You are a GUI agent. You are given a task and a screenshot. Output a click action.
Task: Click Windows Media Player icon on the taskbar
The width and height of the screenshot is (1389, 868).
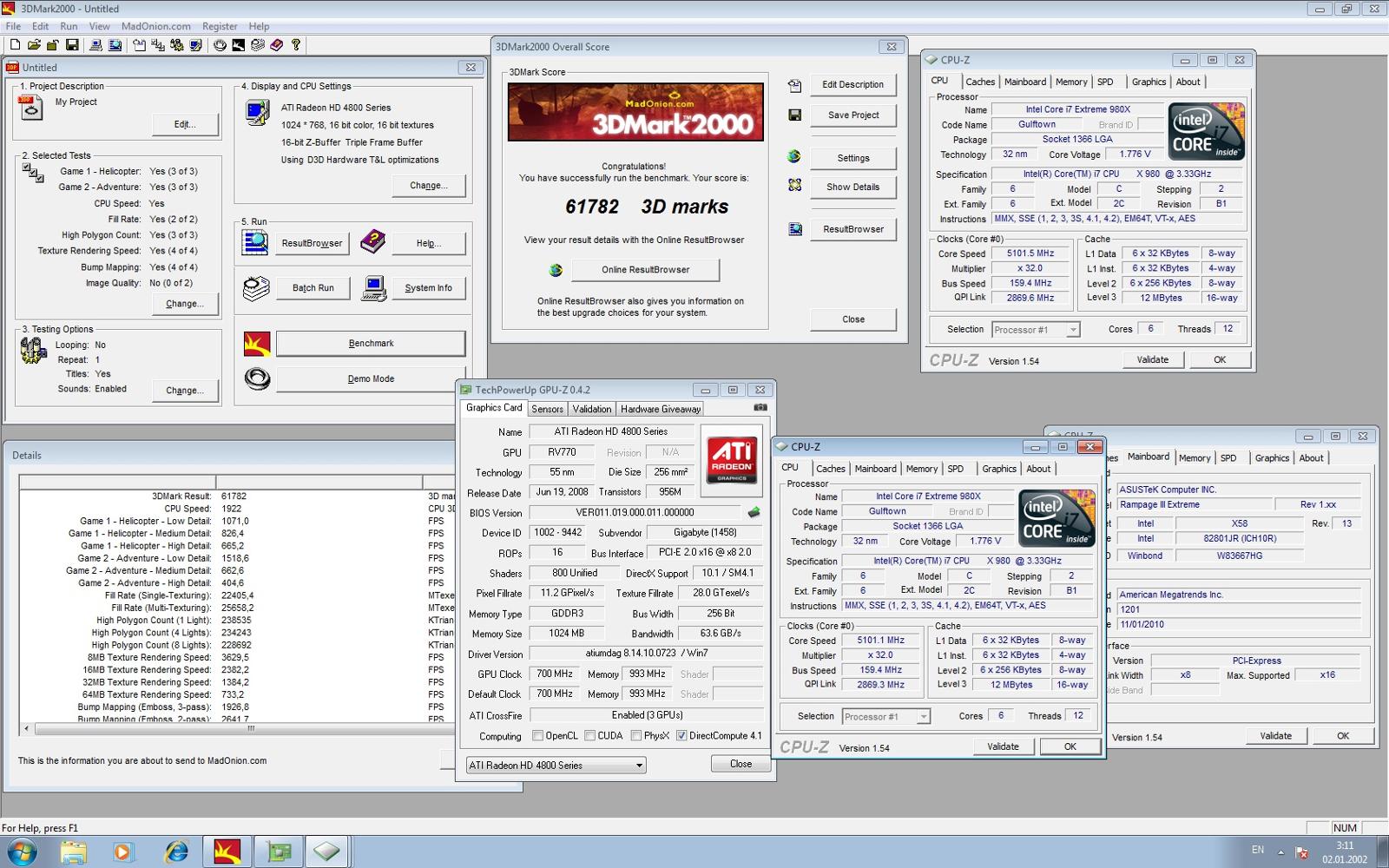click(x=122, y=852)
